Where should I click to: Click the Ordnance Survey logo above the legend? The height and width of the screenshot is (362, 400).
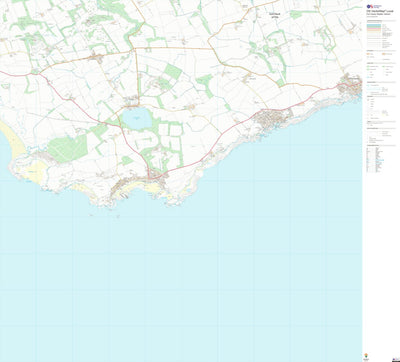[x=374, y=6]
